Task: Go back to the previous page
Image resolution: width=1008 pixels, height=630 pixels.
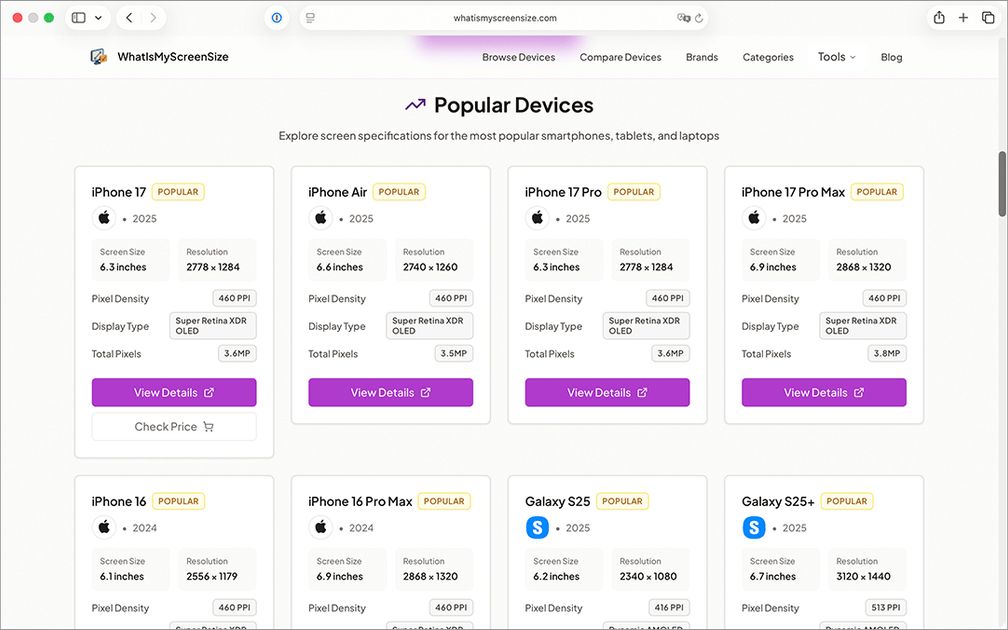Action: click(x=130, y=18)
